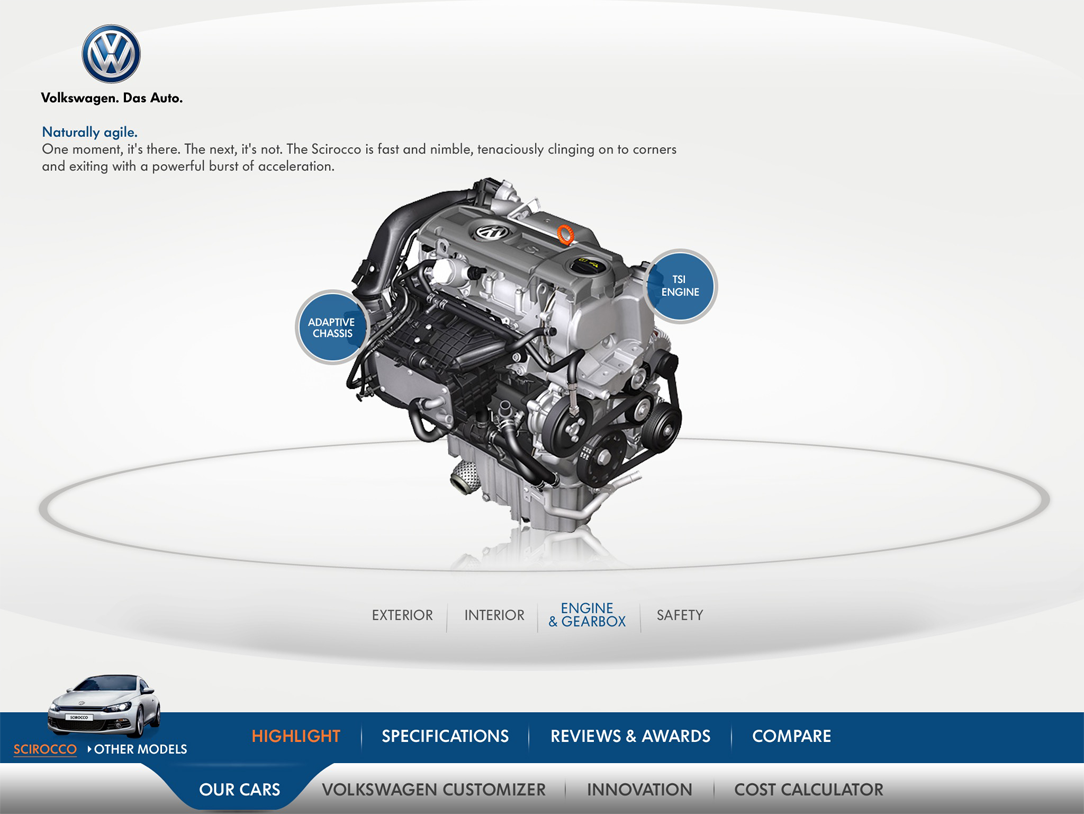Open the Adaptive Chassis hotspot bubble
Screen dimensions: 1084x814
(332, 327)
